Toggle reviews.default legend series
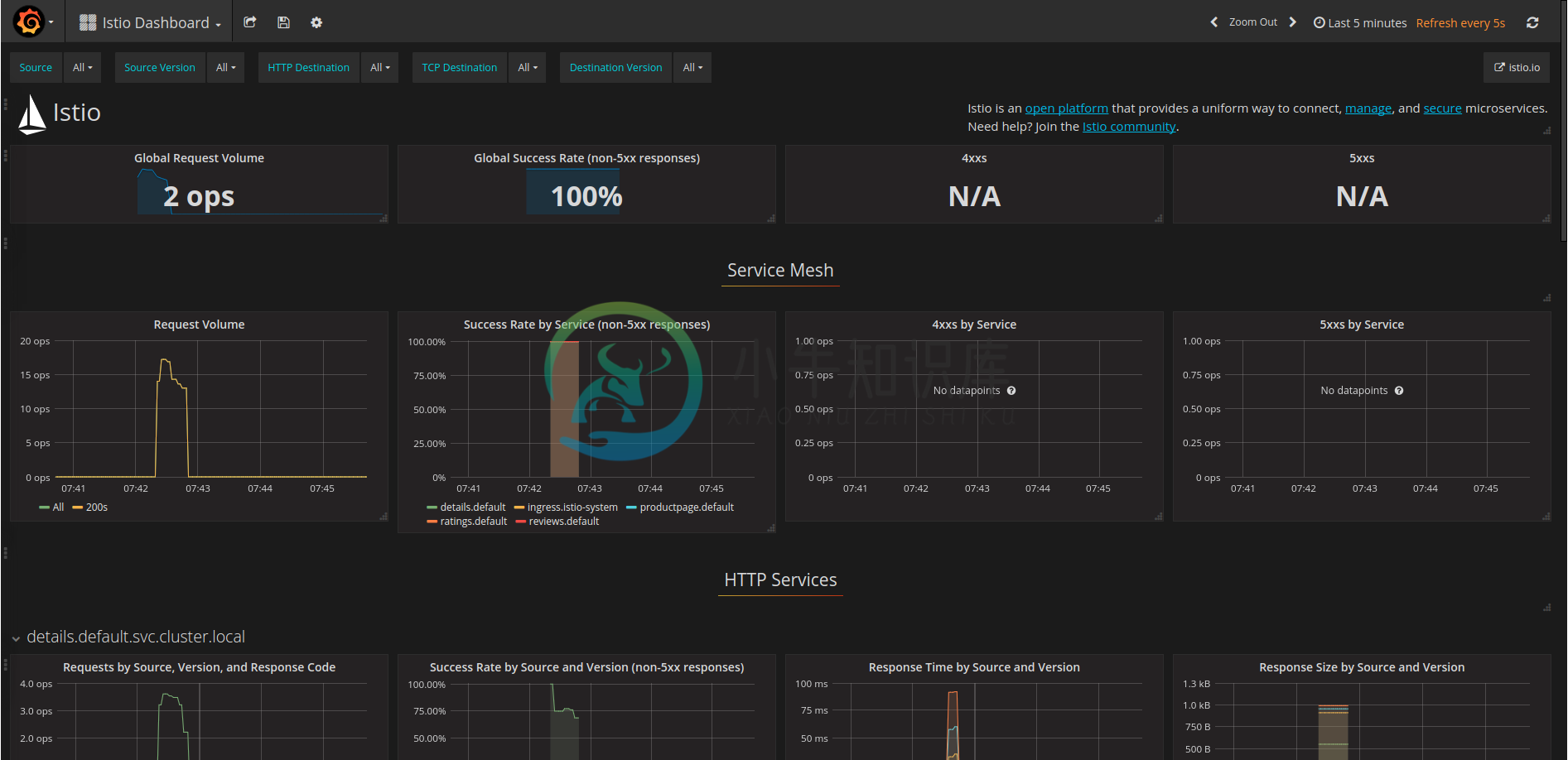 [557, 522]
